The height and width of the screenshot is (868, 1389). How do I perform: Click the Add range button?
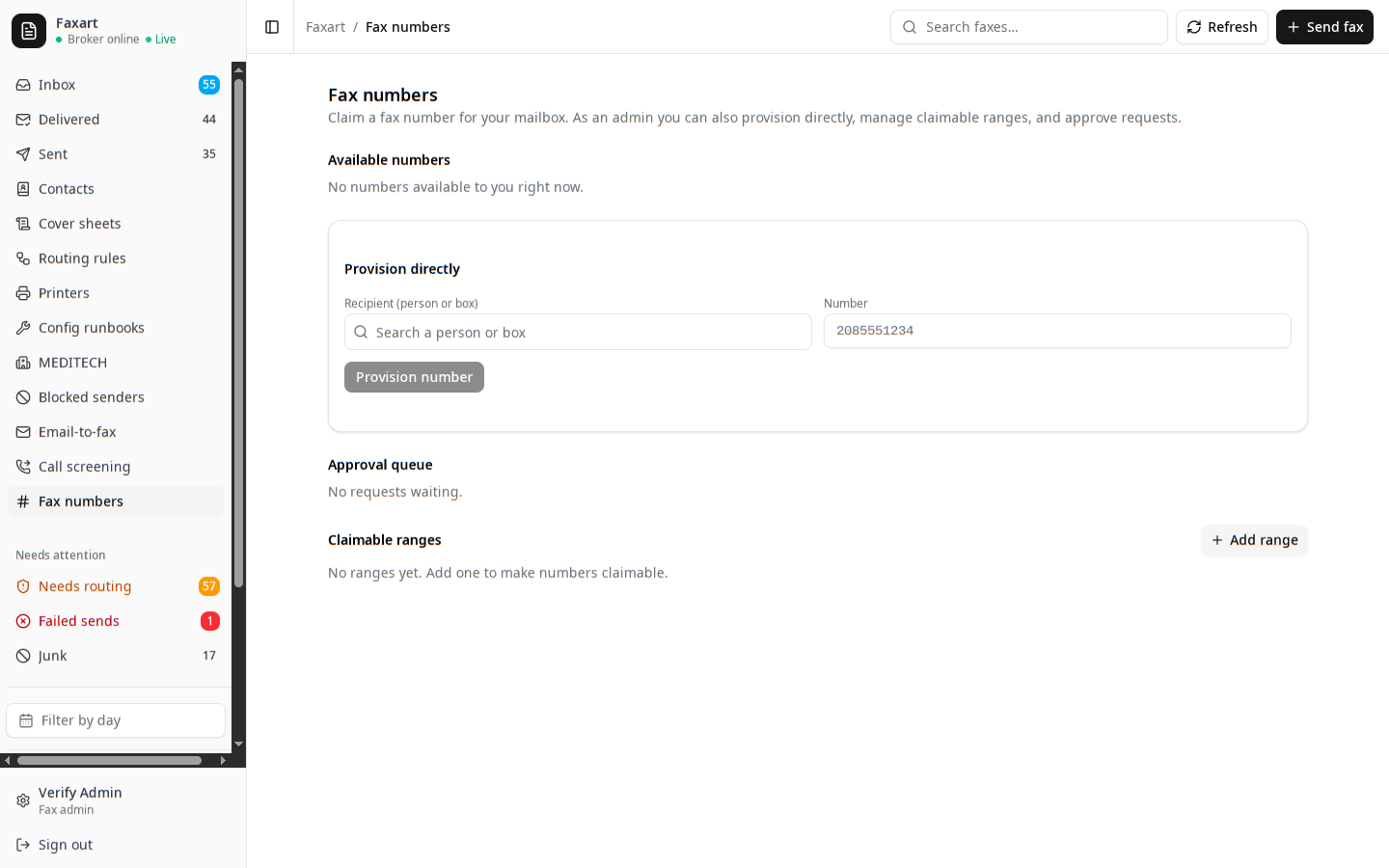(1254, 540)
